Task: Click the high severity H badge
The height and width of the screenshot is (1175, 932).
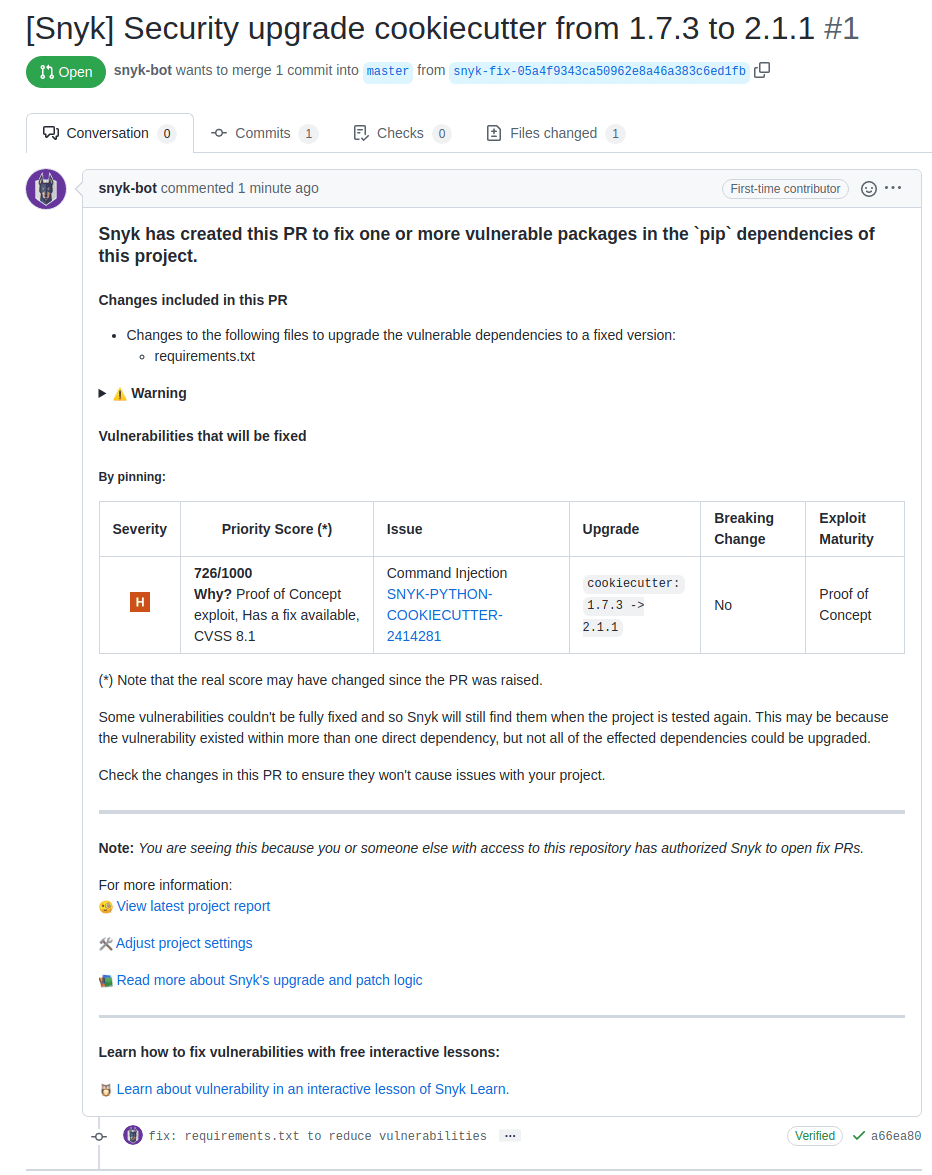Action: click(x=140, y=602)
